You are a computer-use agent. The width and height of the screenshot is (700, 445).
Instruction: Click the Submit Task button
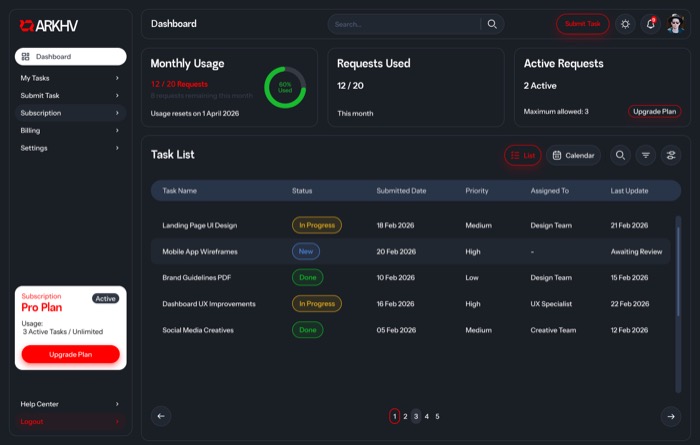click(x=582, y=24)
